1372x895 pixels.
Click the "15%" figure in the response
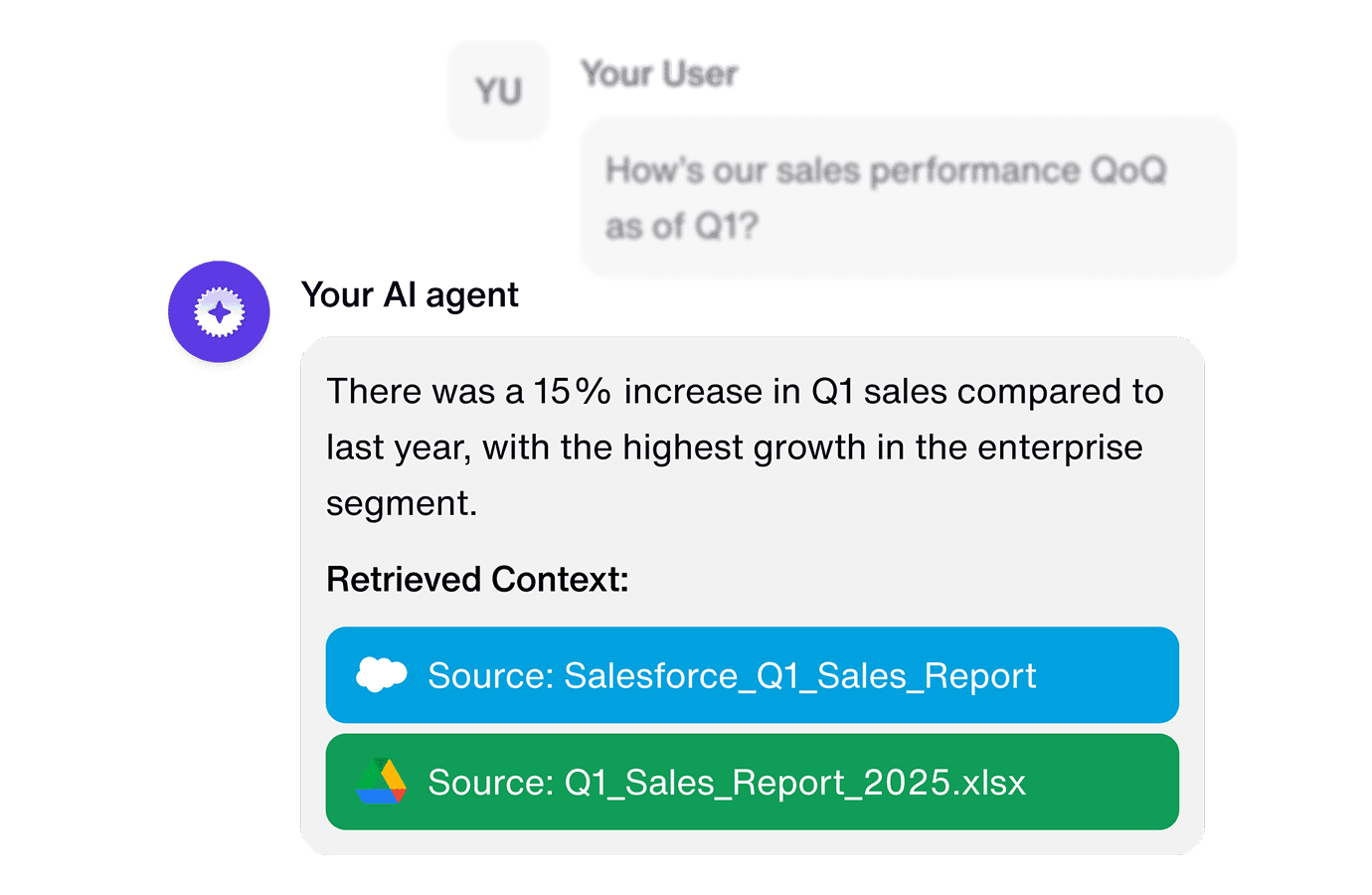click(572, 392)
